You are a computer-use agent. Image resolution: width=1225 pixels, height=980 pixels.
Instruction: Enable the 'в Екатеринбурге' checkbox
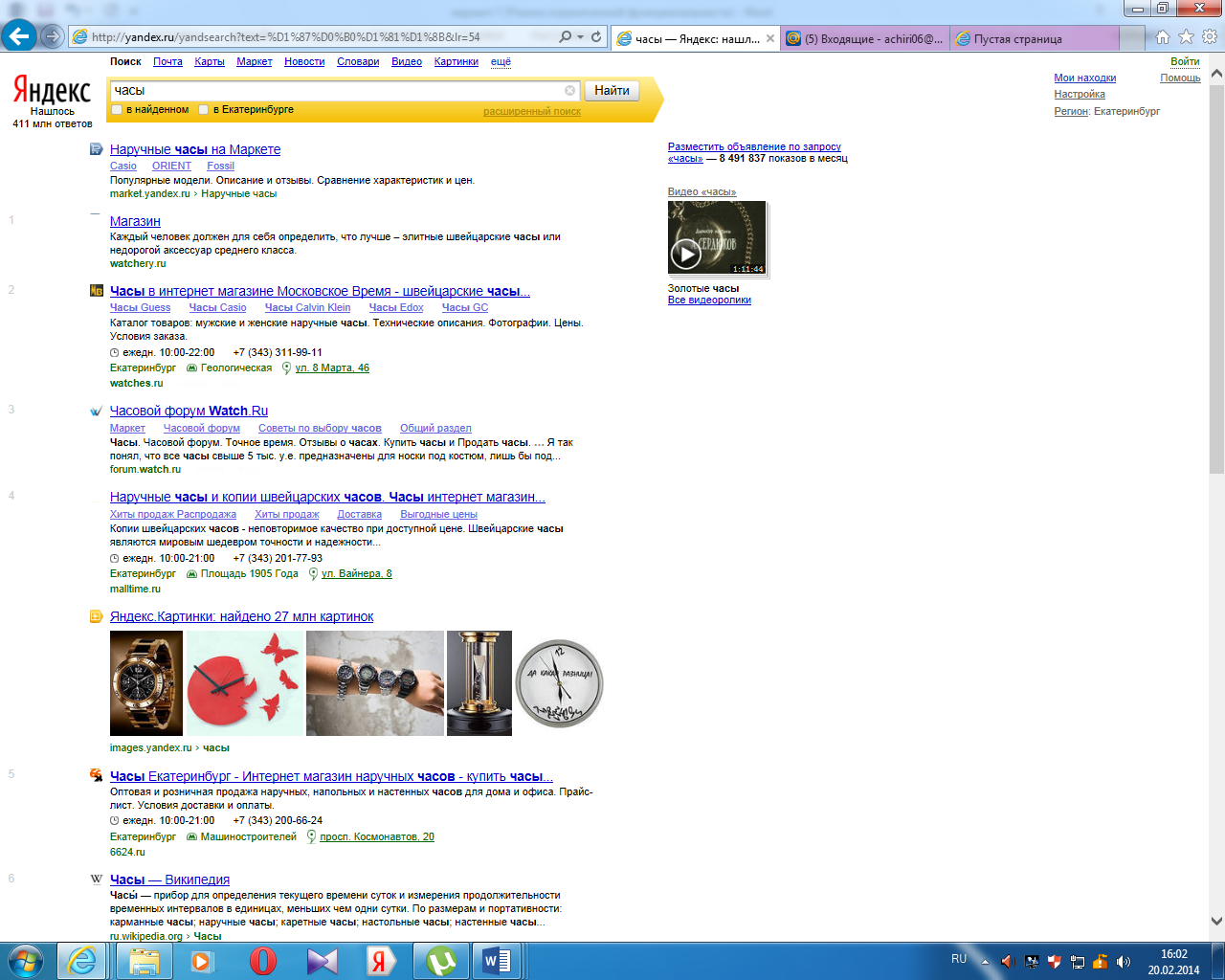coord(203,110)
